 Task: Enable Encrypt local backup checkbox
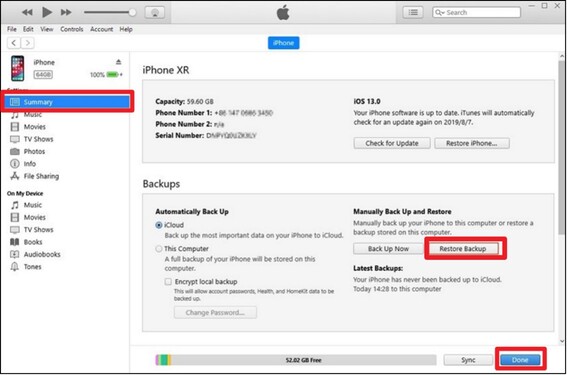point(168,281)
